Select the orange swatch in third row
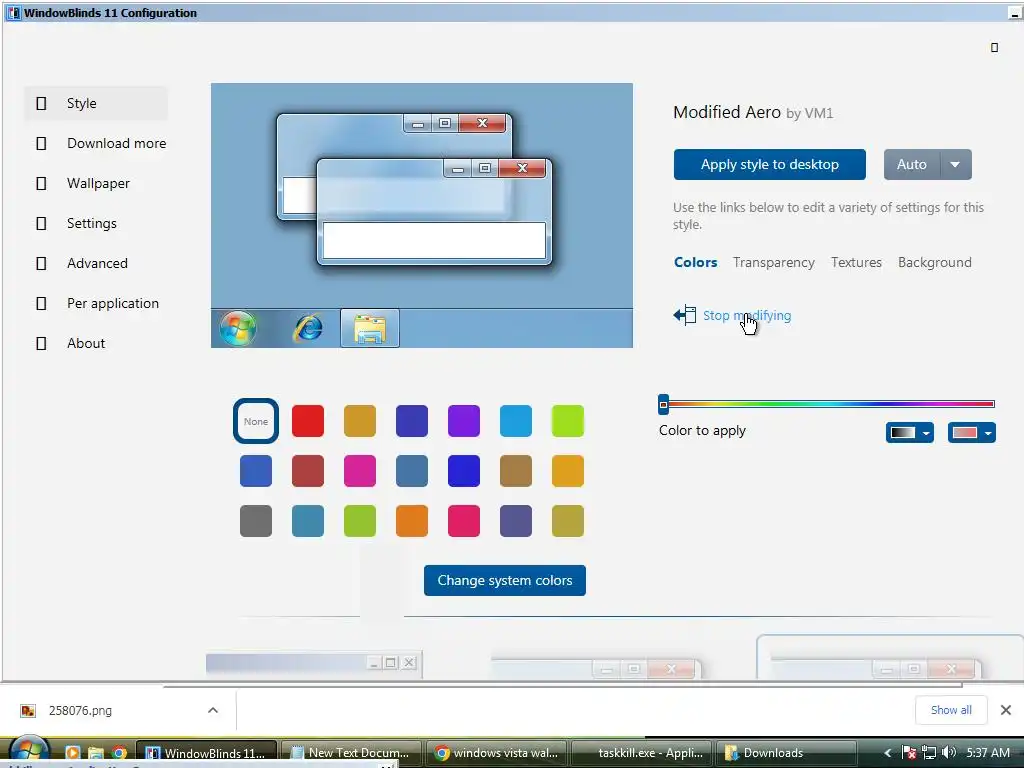Image resolution: width=1024 pixels, height=768 pixels. [412, 521]
